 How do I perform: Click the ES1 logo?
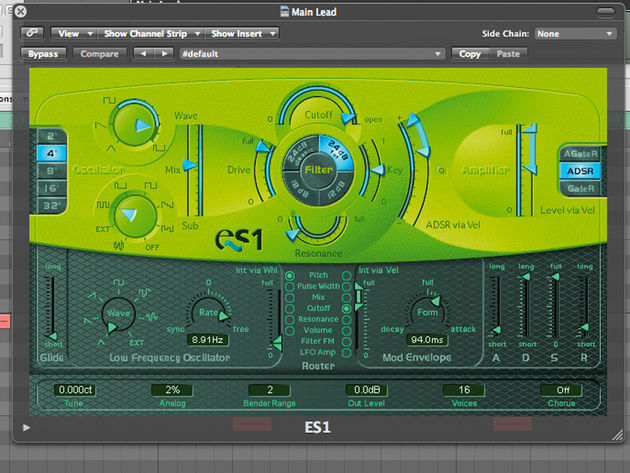239,240
